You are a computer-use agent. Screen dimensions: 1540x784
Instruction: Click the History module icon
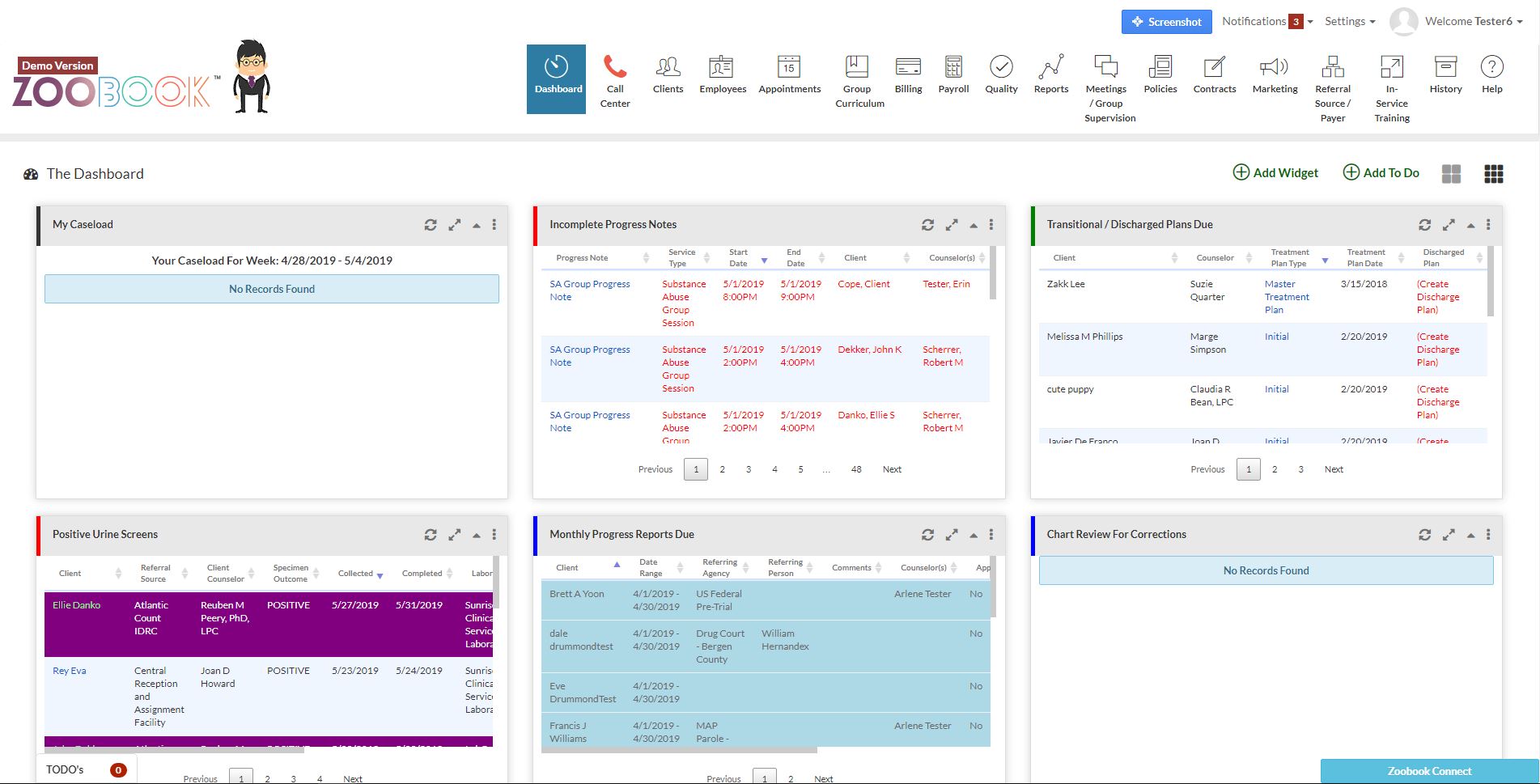[x=1445, y=74]
